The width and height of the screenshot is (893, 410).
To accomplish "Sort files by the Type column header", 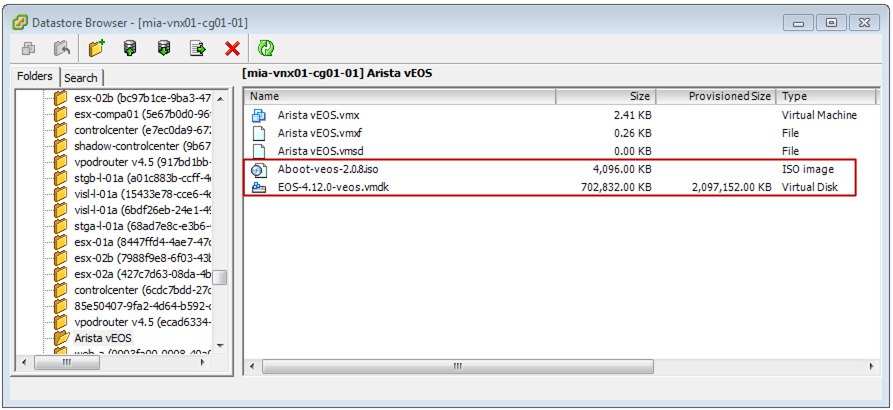I will coord(826,96).
